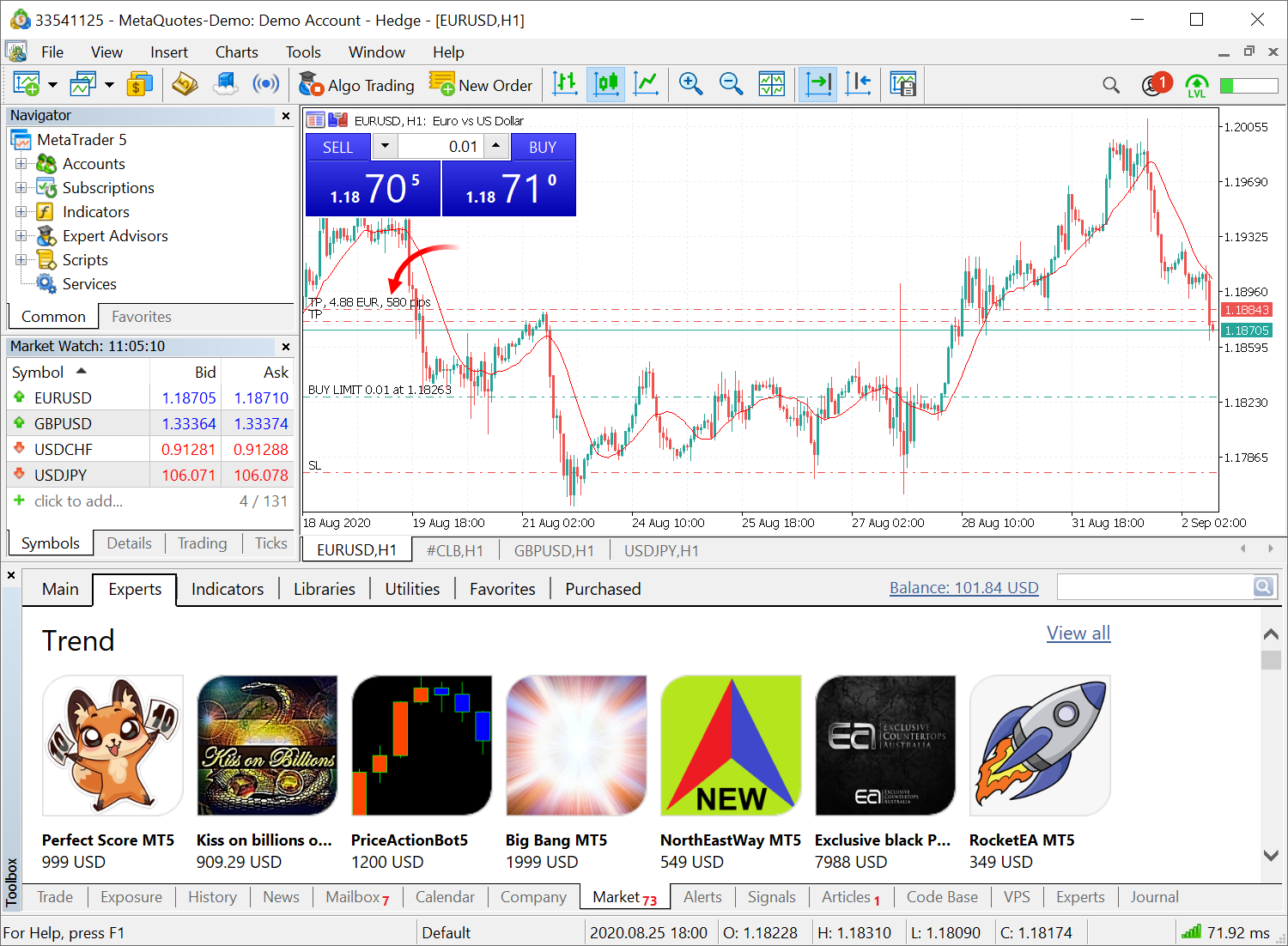
Task: Open the search magnifier in toolbar
Action: pyautogui.click(x=1111, y=85)
